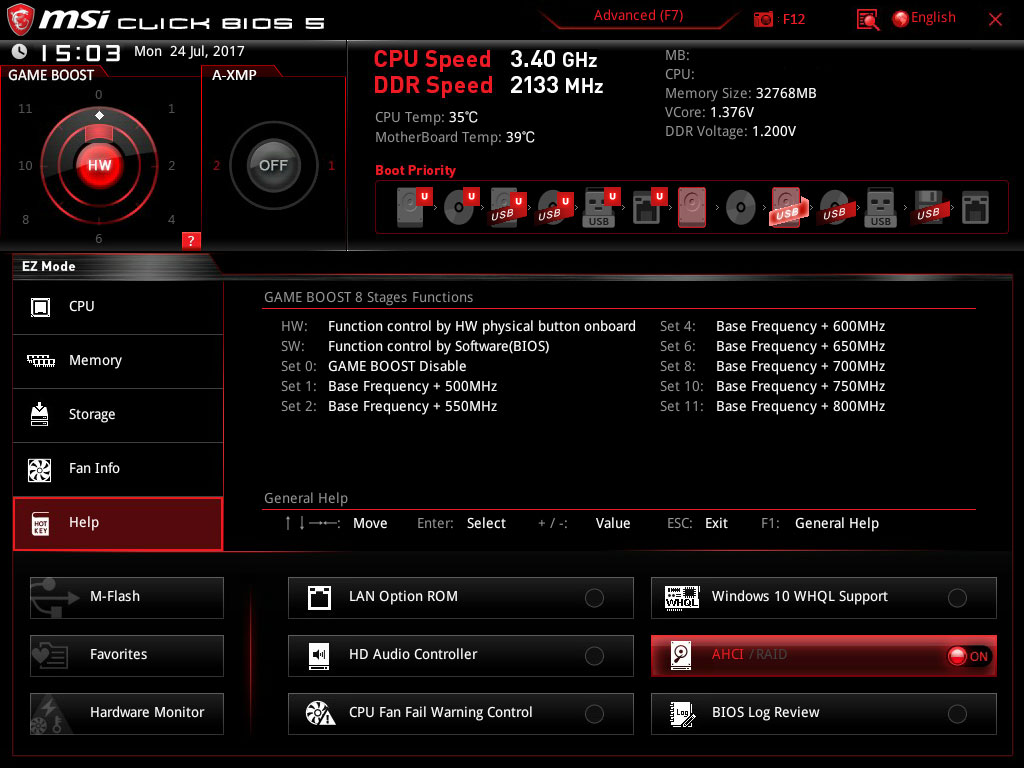The width and height of the screenshot is (1024, 768).
Task: Switch to Advanced (F7) mode
Action: pyautogui.click(x=638, y=16)
